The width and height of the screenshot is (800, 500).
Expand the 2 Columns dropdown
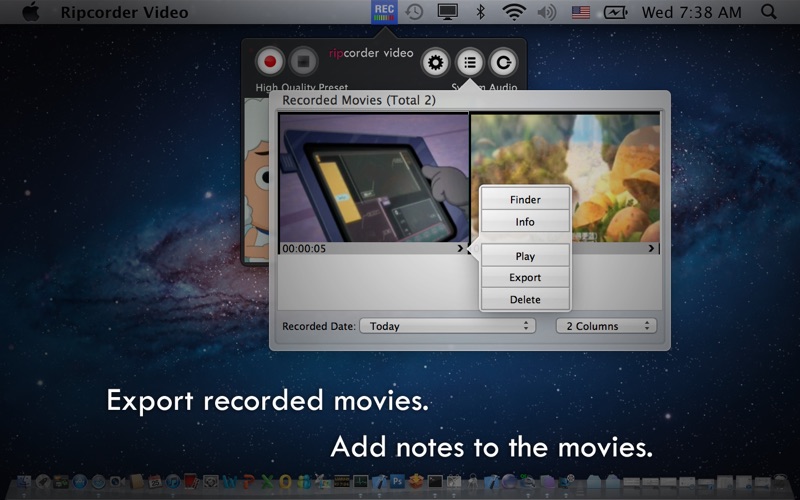[606, 326]
